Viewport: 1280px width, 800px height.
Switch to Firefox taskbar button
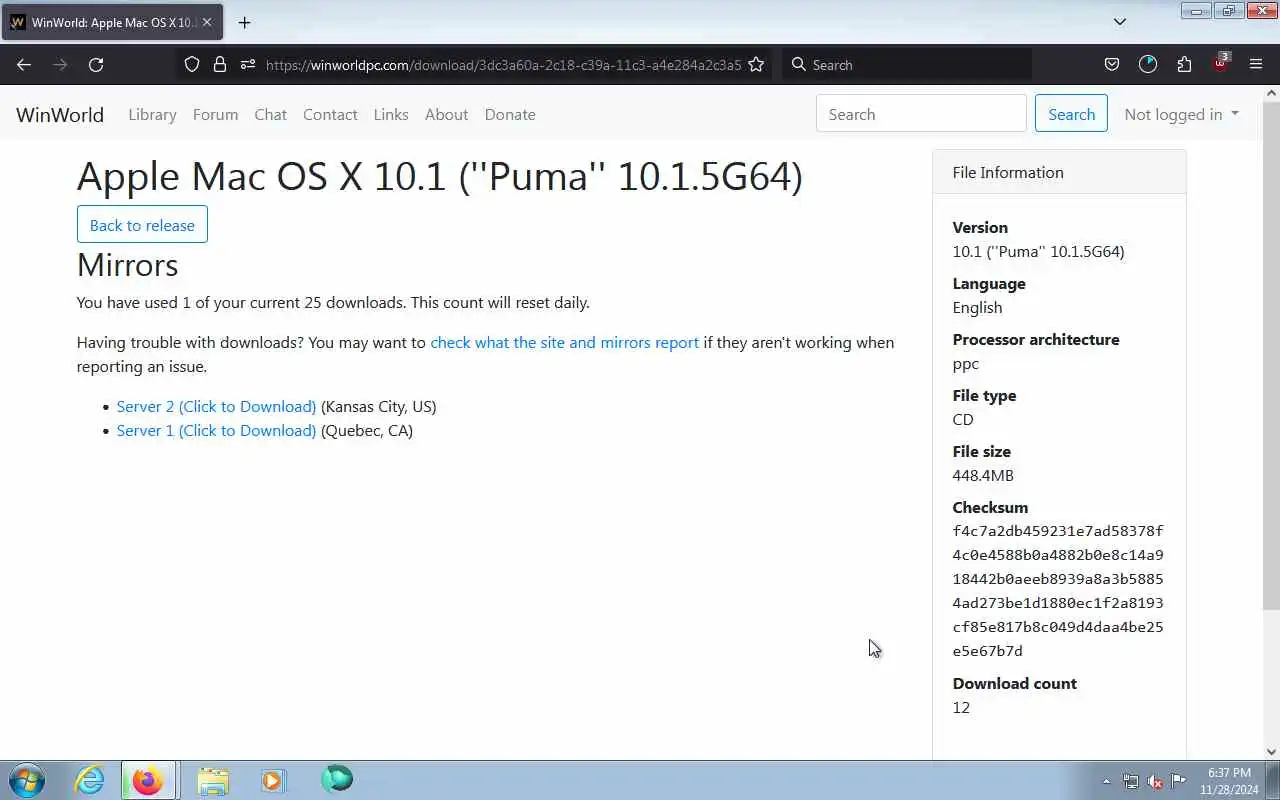pyautogui.click(x=148, y=780)
